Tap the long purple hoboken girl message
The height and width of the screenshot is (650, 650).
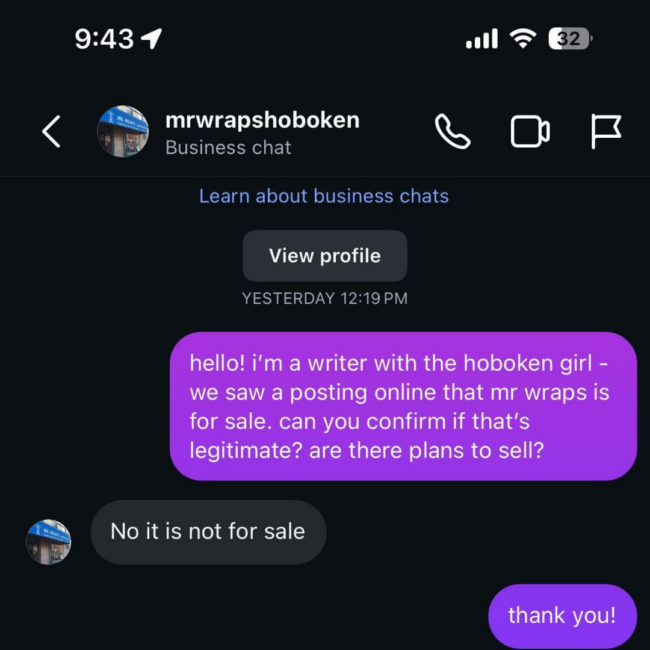403,406
